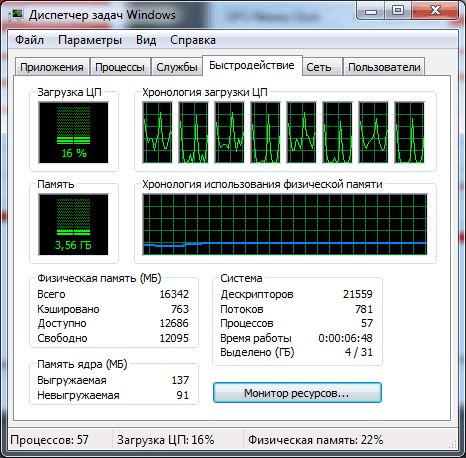Switch to the Пользователи tab

click(384, 67)
